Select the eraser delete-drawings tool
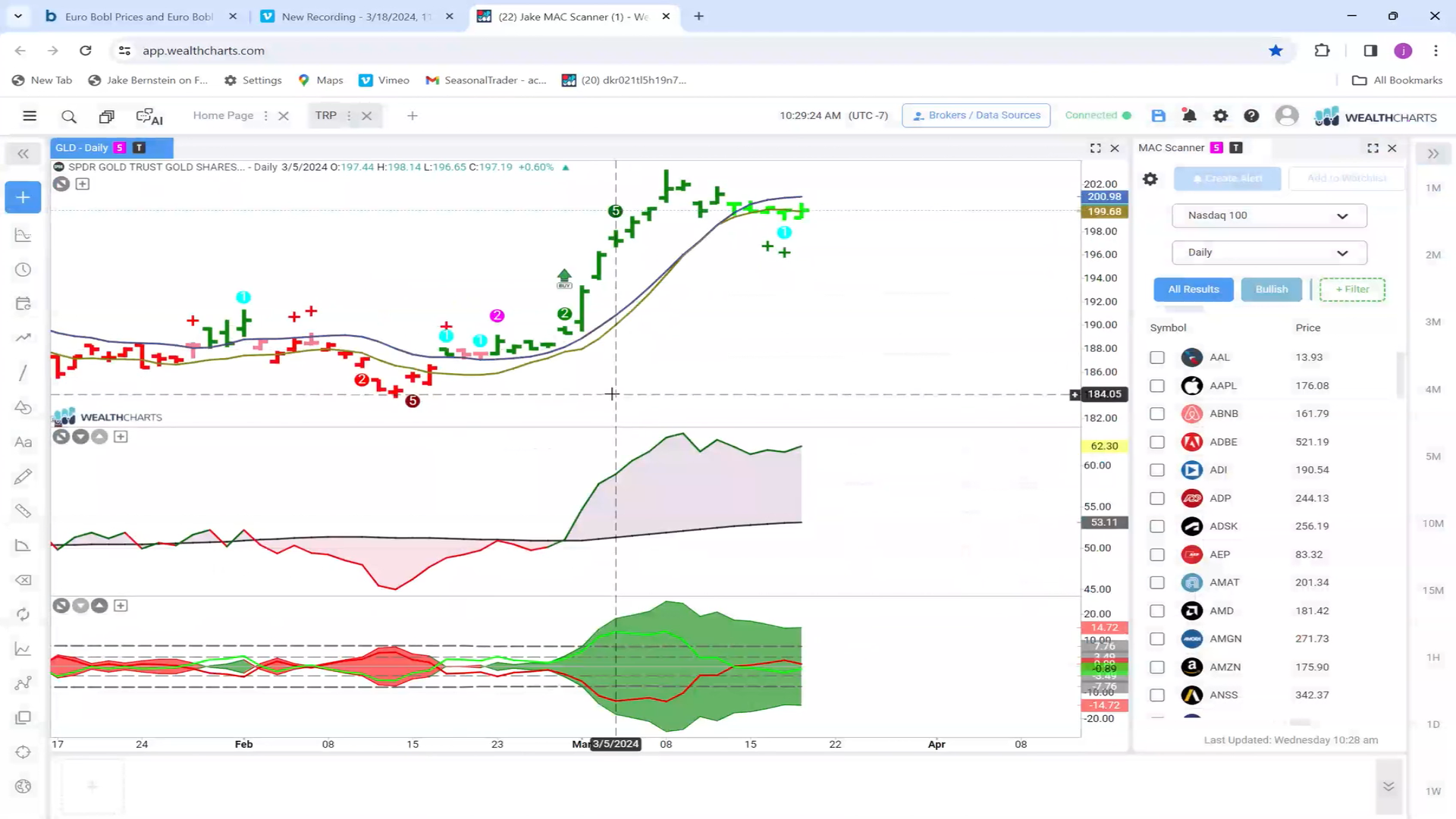The width and height of the screenshot is (1456, 819). click(x=23, y=580)
